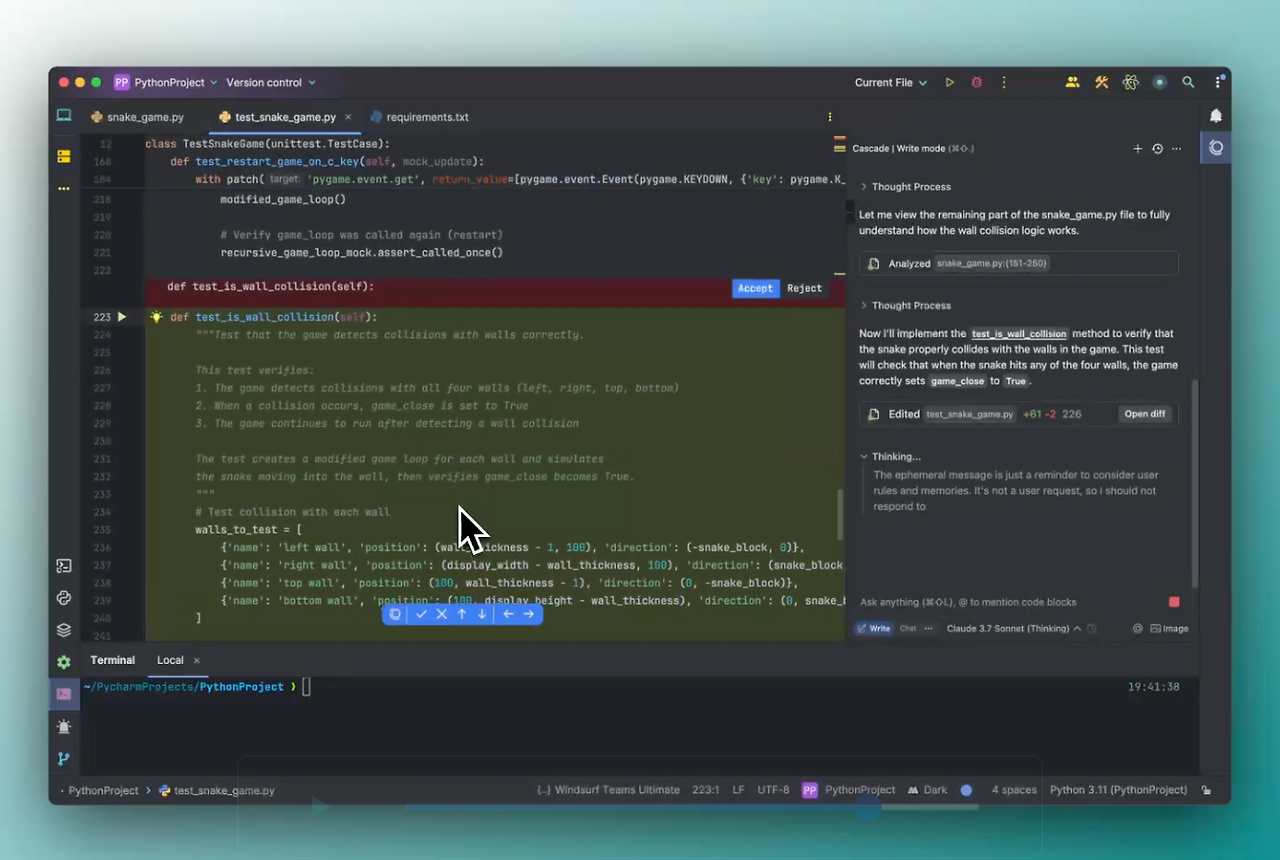Toggle the read-only lock icon in status bar
Image resolution: width=1280 pixels, height=860 pixels.
pos(1207,790)
